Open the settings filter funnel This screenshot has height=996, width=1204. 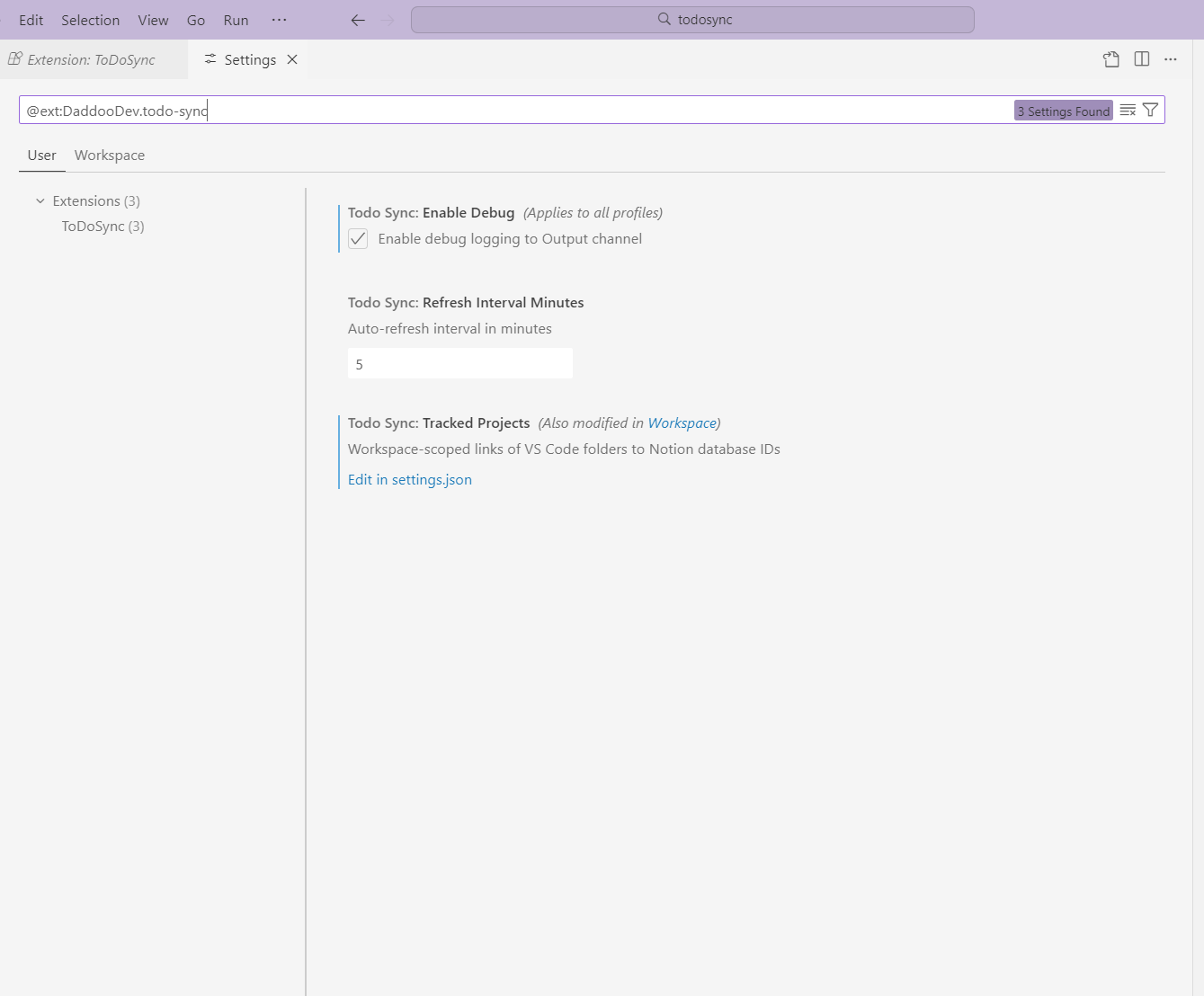tap(1150, 110)
